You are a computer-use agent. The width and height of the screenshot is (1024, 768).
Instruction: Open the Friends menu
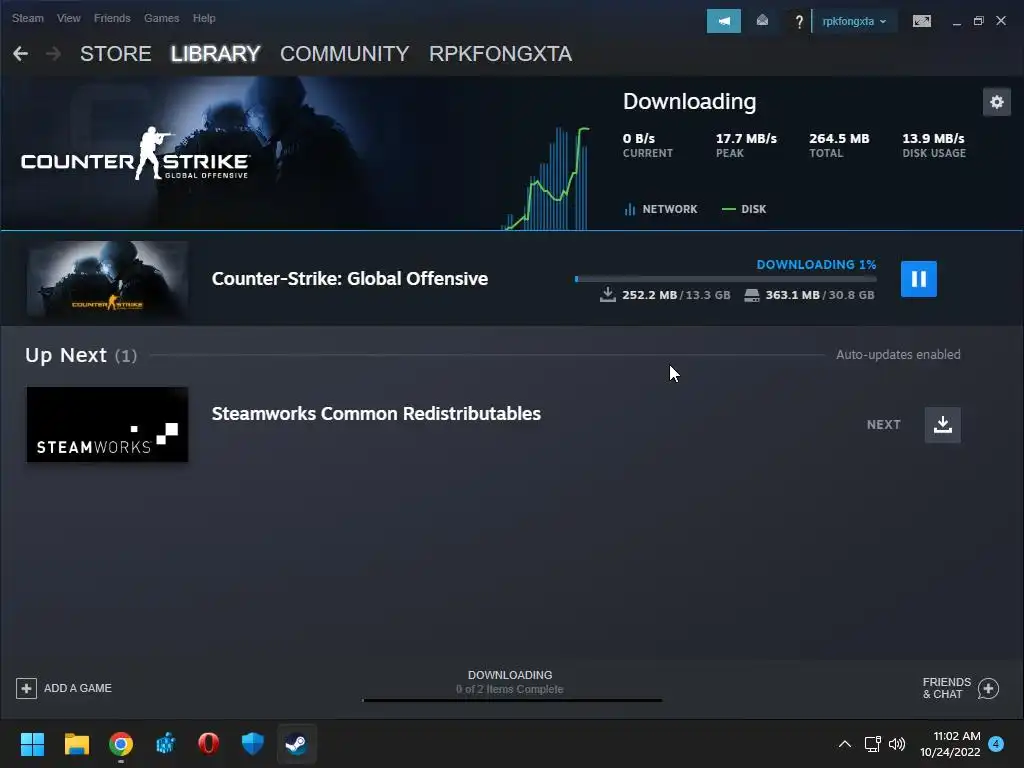[x=112, y=18]
